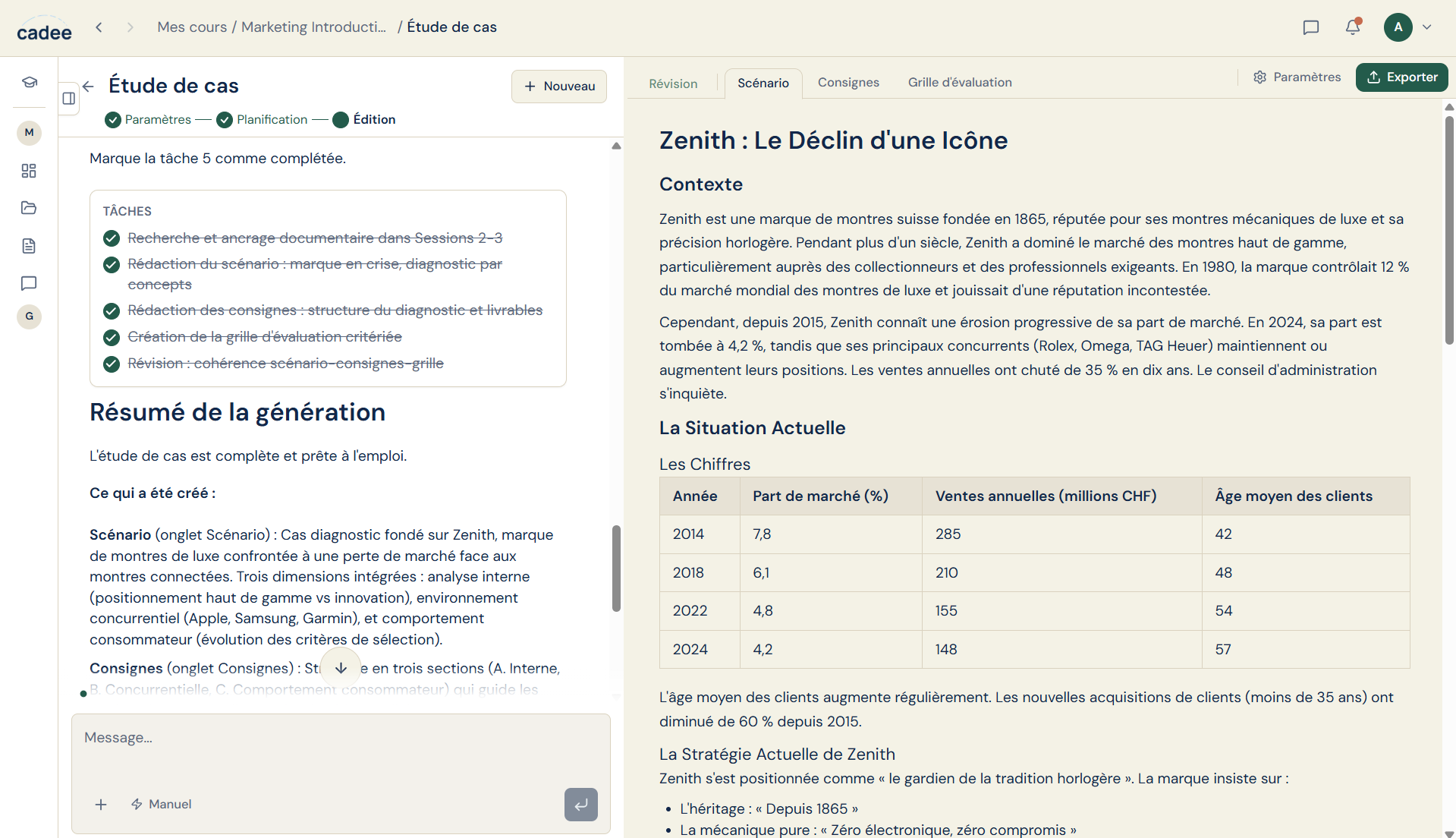
Task: Open the chat bubble icon in sidebar
Action: coord(29,283)
